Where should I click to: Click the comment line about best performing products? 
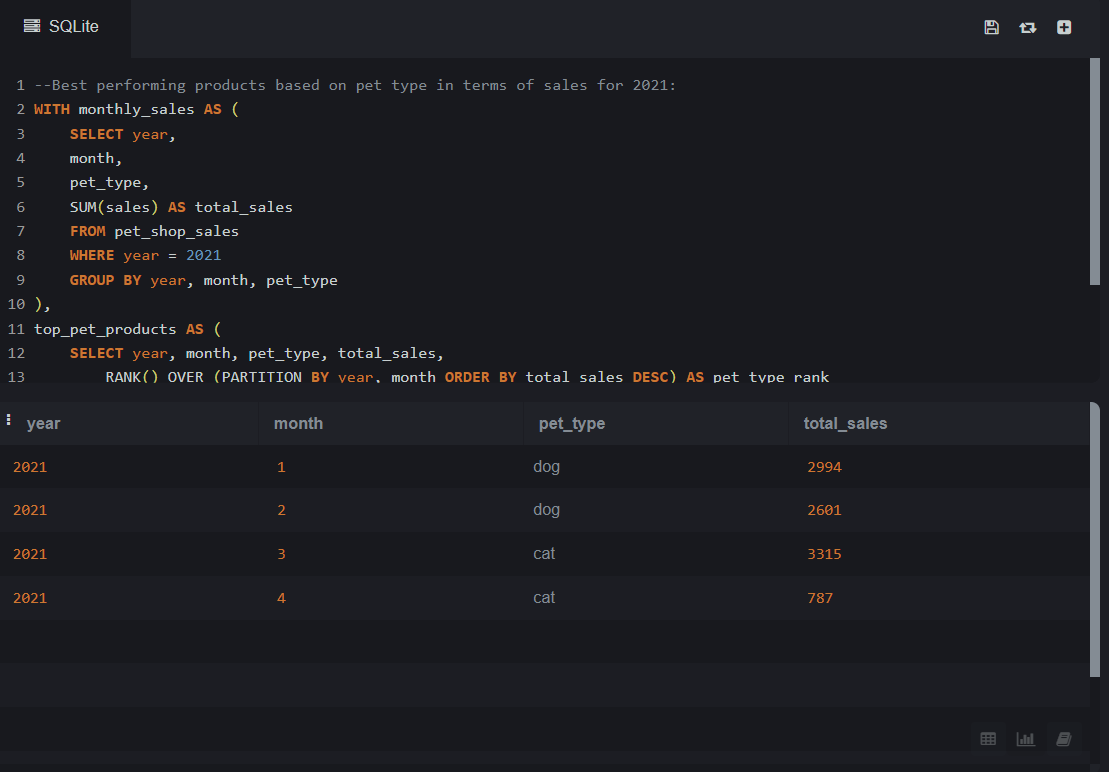pyautogui.click(x=355, y=86)
